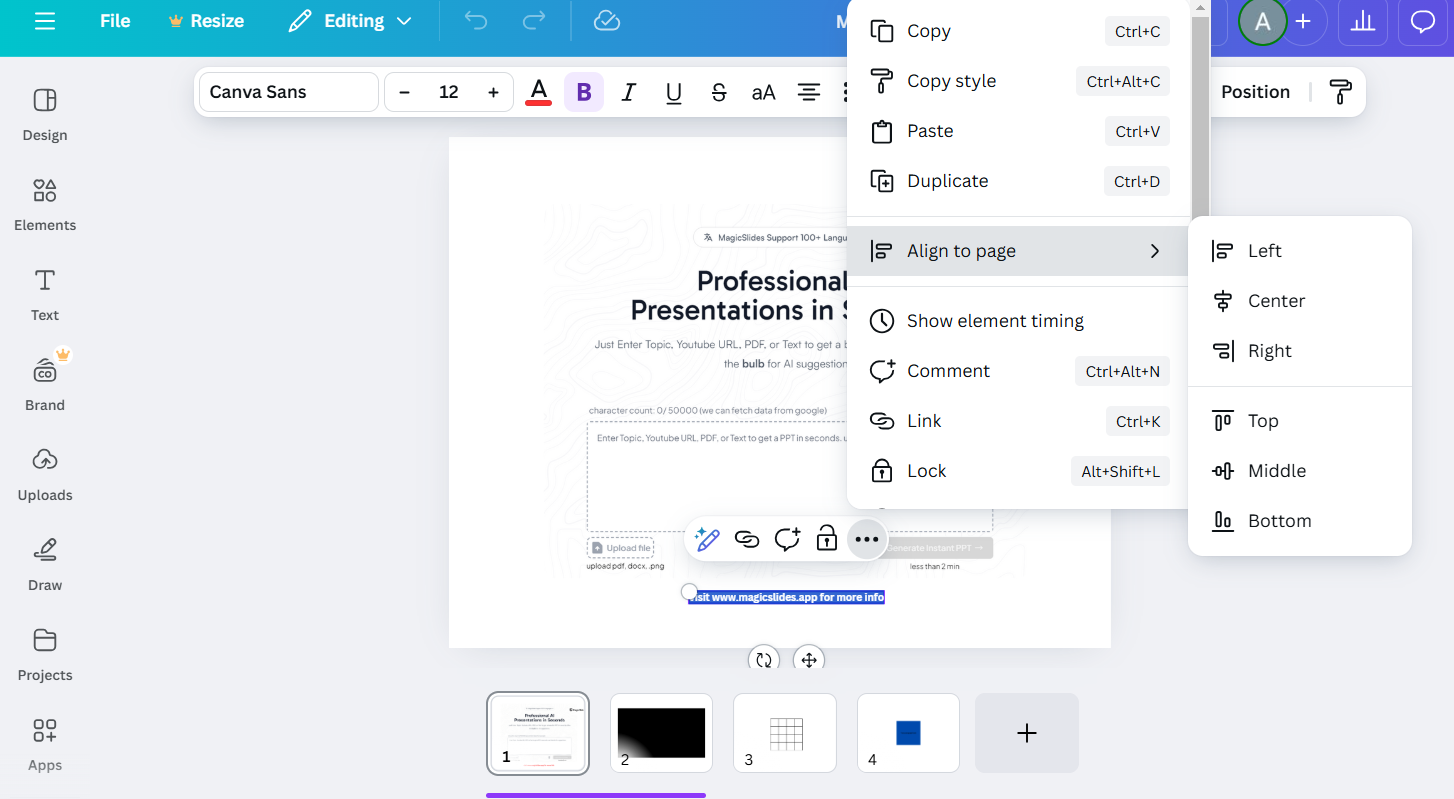The image size is (1454, 799).
Task: Click the font size field showing 12
Action: (x=449, y=92)
